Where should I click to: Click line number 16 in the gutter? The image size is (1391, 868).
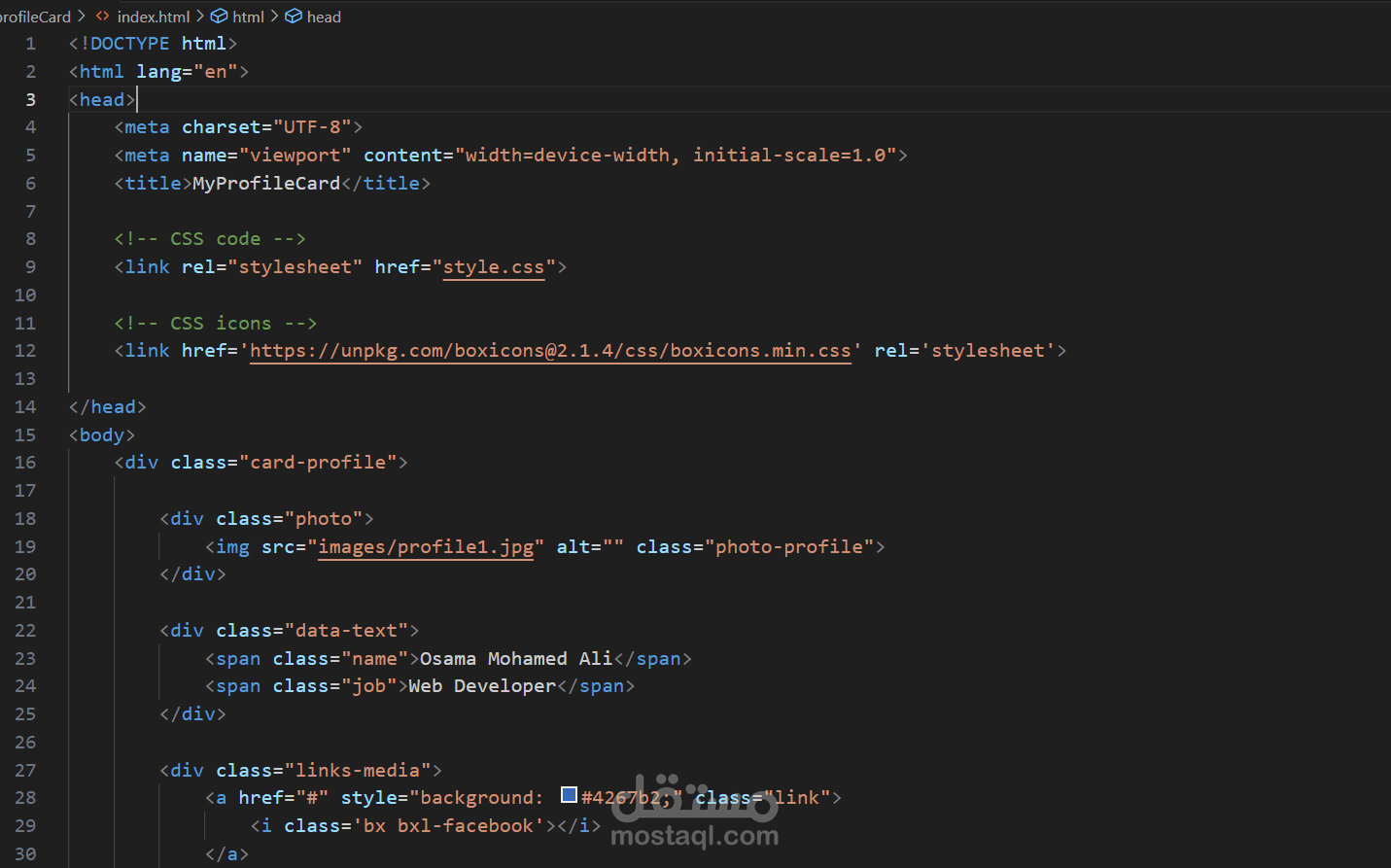pyautogui.click(x=25, y=463)
